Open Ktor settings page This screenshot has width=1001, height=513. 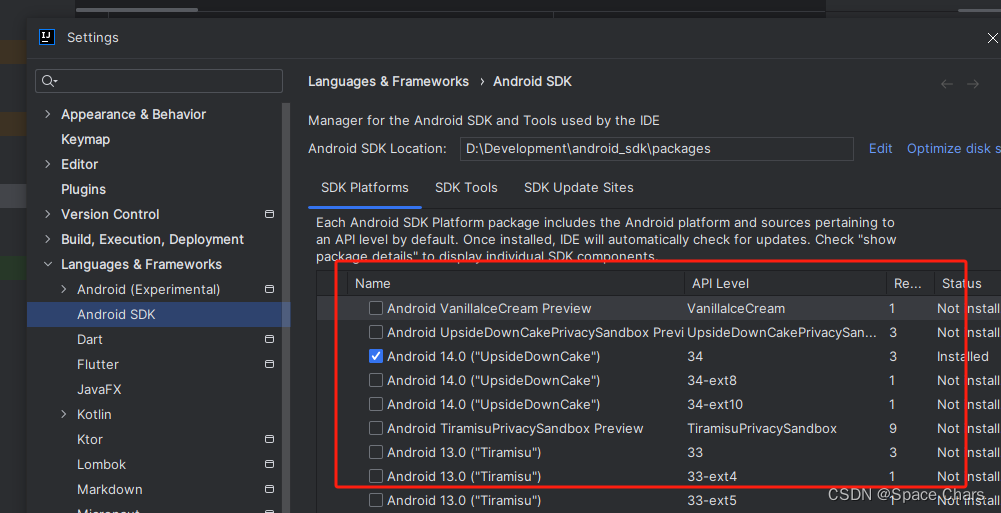point(90,440)
